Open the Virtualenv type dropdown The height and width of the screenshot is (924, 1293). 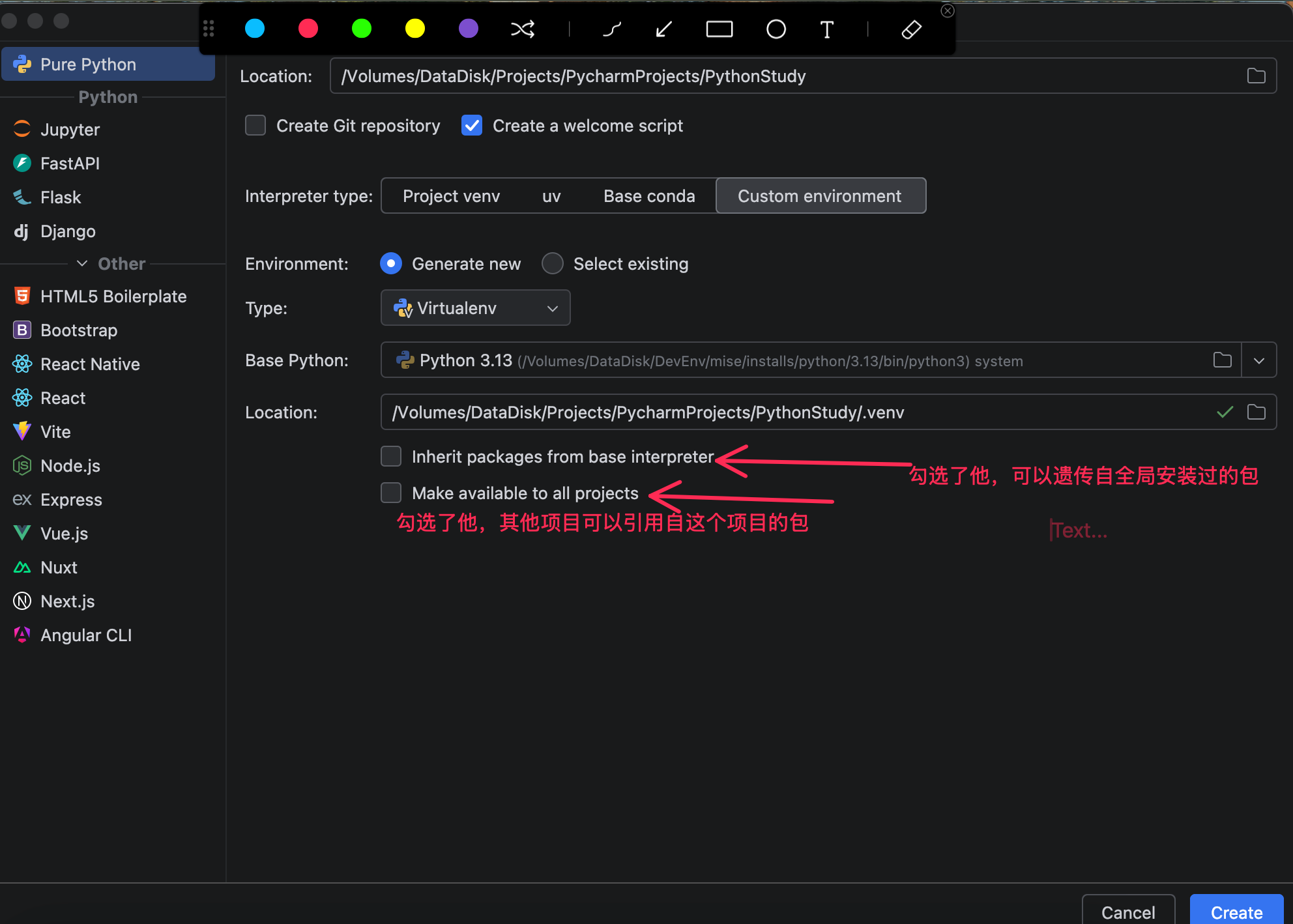[476, 308]
